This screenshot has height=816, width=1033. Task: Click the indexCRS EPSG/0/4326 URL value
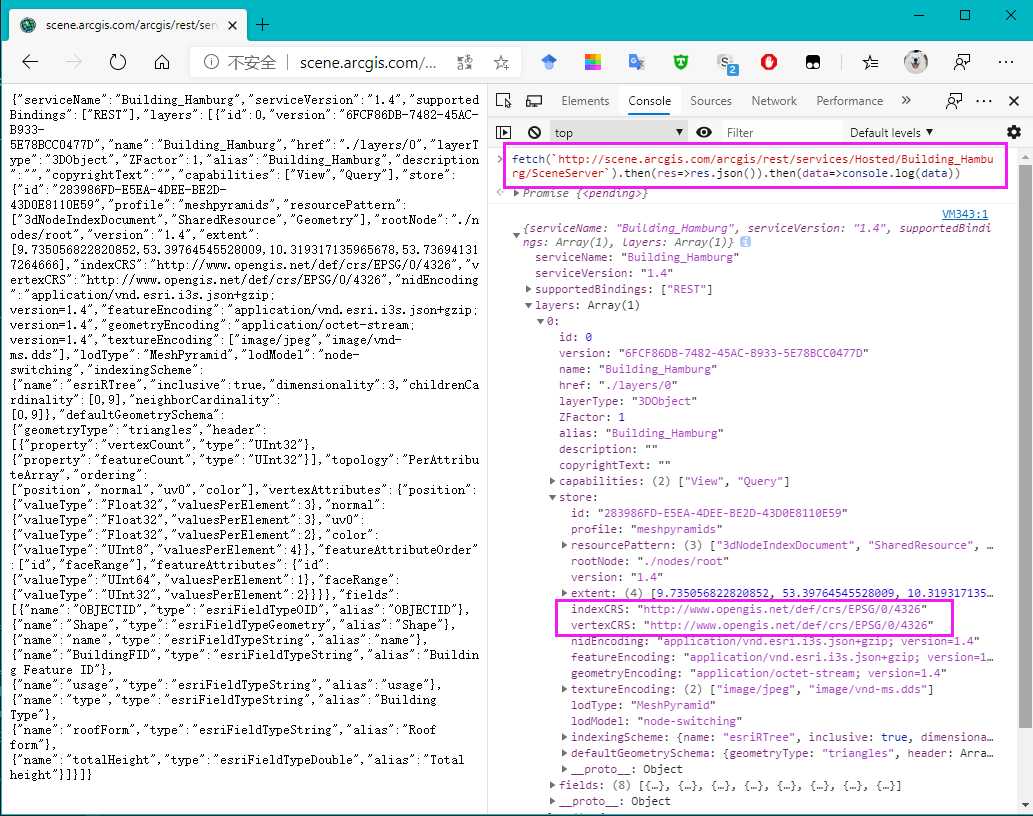[781, 609]
